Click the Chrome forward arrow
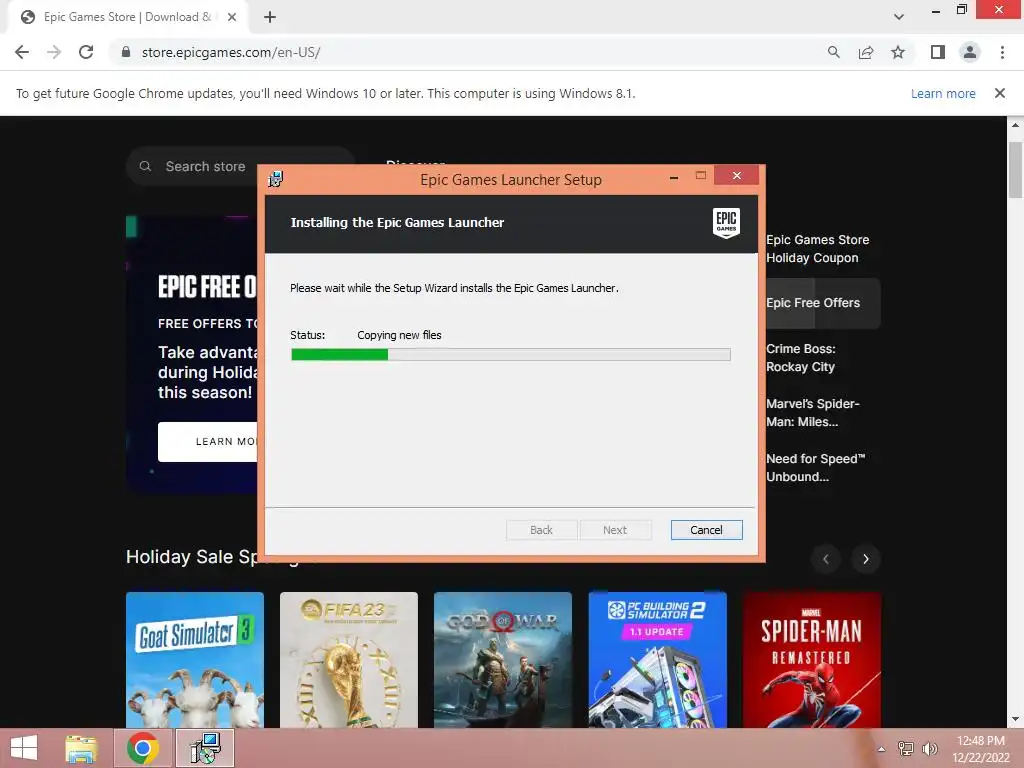 (54, 52)
